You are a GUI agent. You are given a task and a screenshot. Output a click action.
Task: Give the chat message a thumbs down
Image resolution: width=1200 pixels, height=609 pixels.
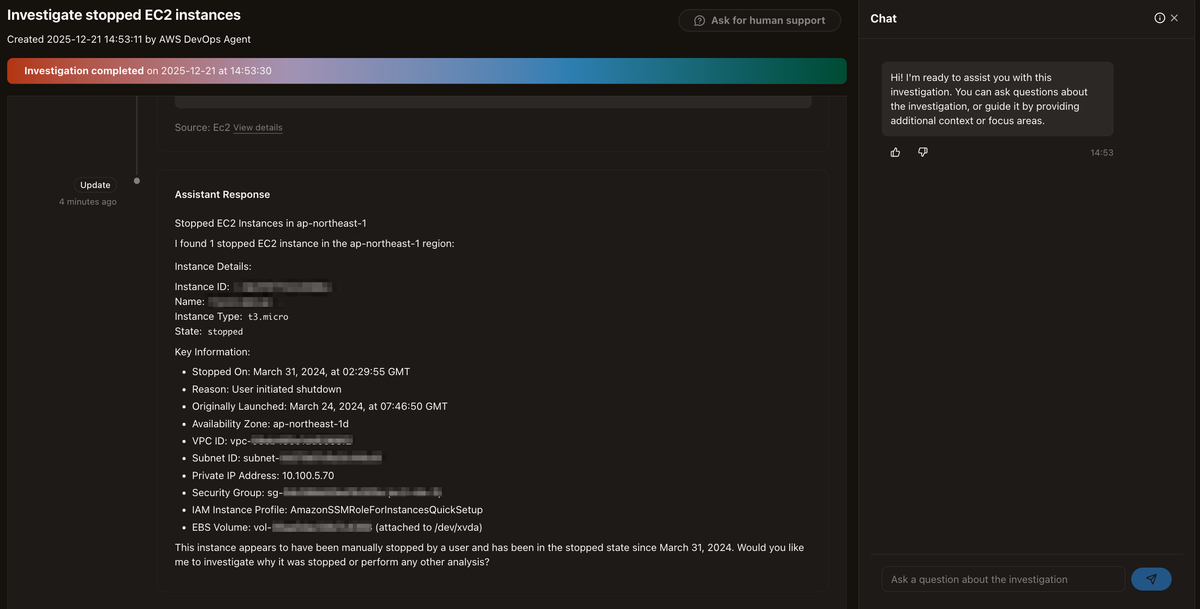click(x=923, y=152)
